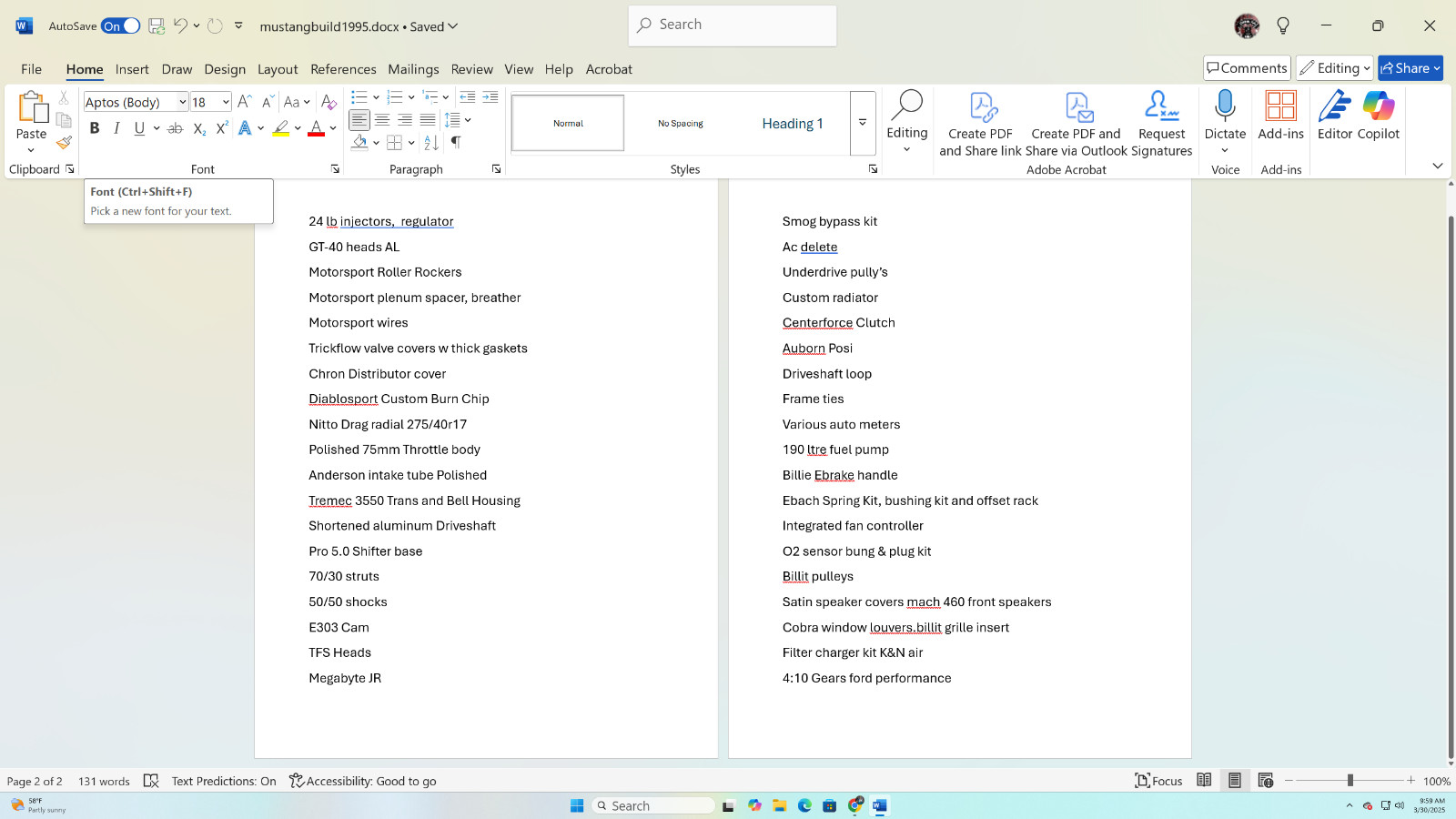Switch to the Insert tab
The height and width of the screenshot is (819, 1456).
click(x=132, y=69)
